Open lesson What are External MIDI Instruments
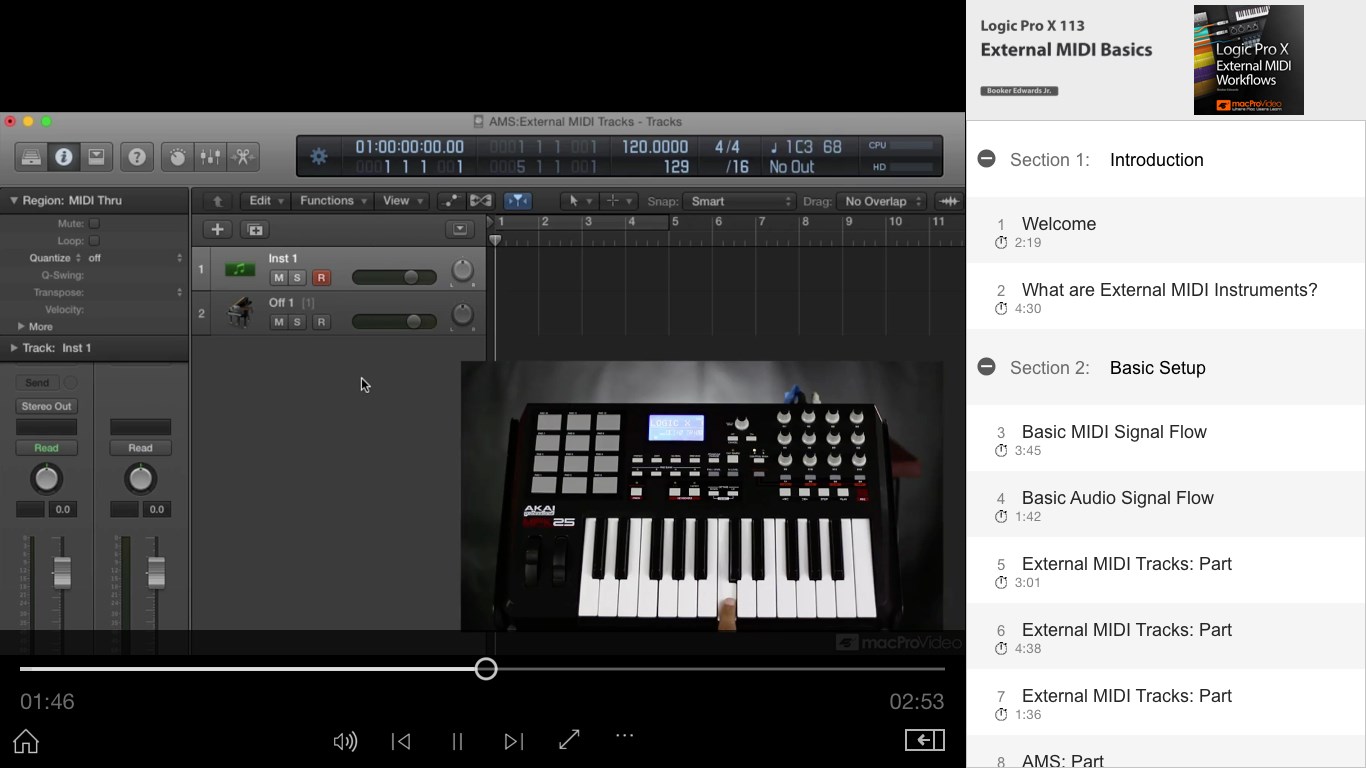The height and width of the screenshot is (768, 1366). (1166, 296)
